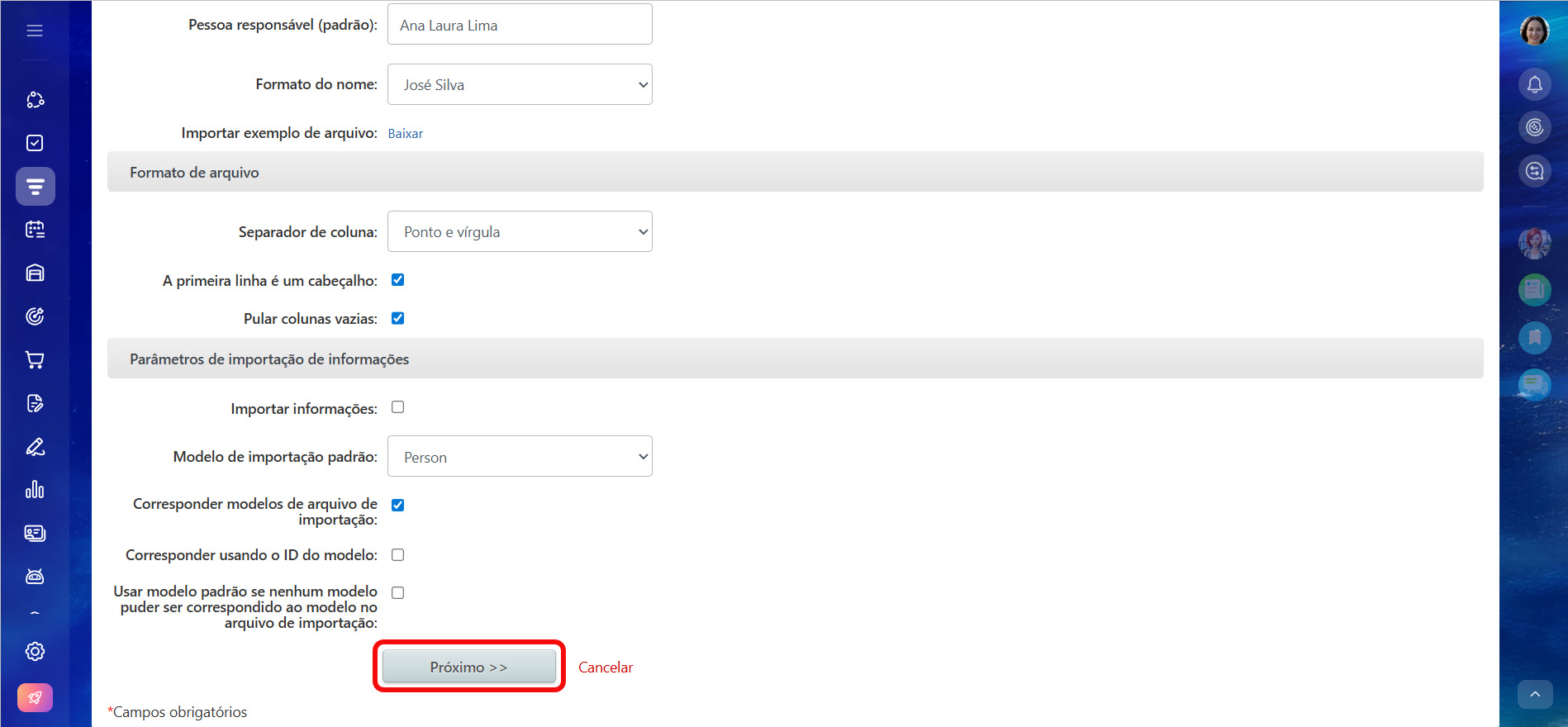Screen dimensions: 1568x727
Task: Open the calendar icon in left sidebar
Action: 35,230
